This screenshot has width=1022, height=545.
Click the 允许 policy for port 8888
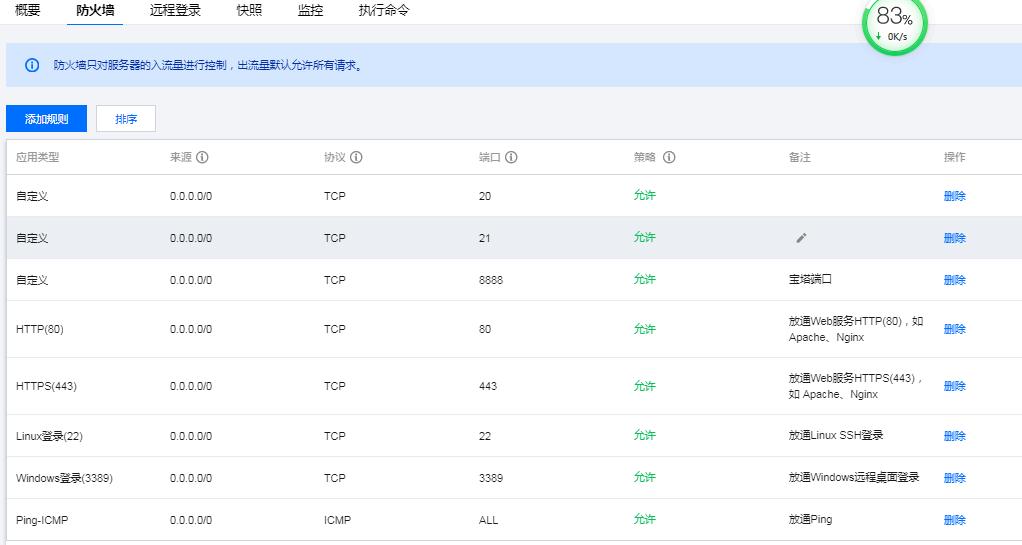click(645, 279)
